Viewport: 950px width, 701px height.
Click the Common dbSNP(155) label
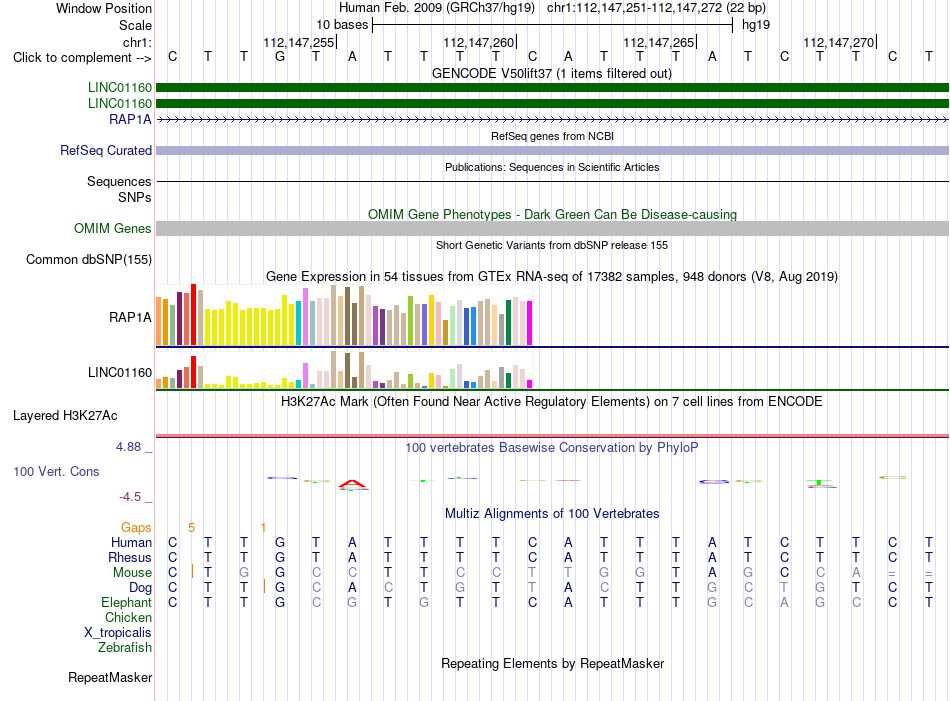[88, 259]
